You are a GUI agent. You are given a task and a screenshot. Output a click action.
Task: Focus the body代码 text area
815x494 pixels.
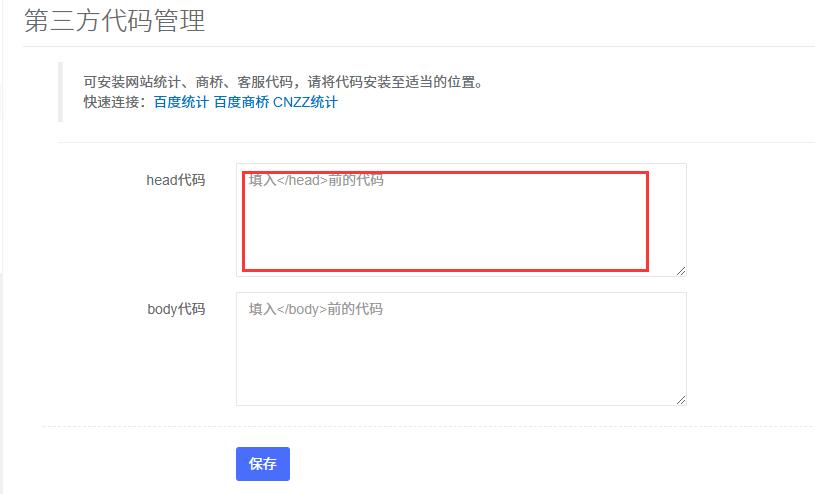[x=461, y=349]
